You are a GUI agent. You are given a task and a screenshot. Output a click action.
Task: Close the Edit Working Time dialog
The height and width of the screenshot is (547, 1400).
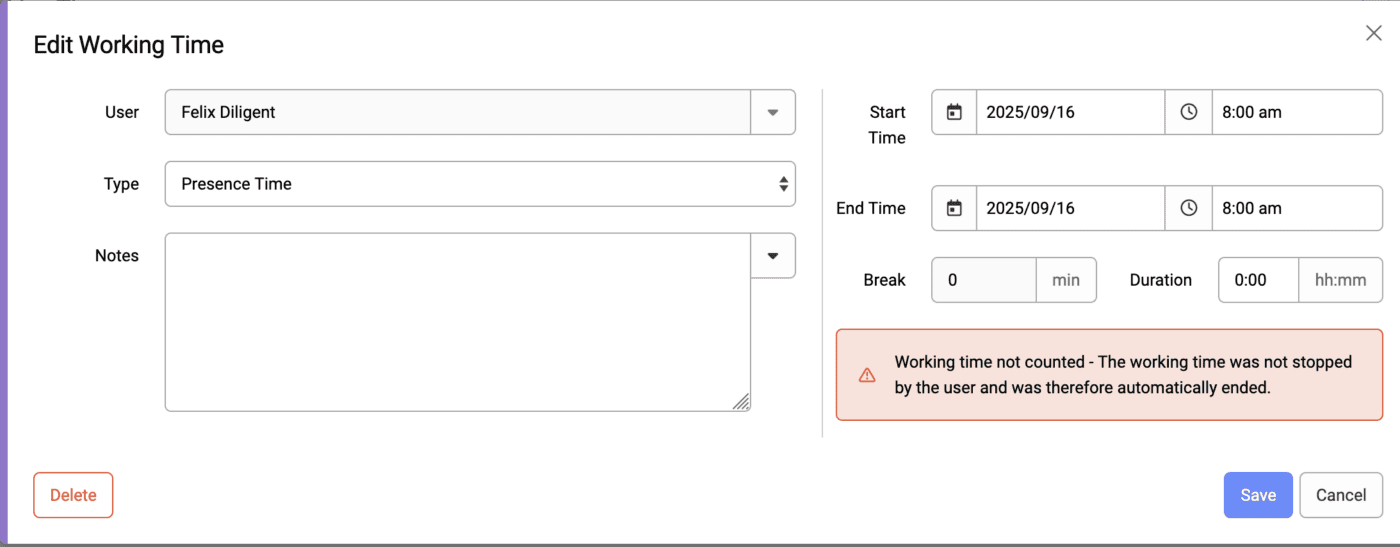[x=1374, y=33]
